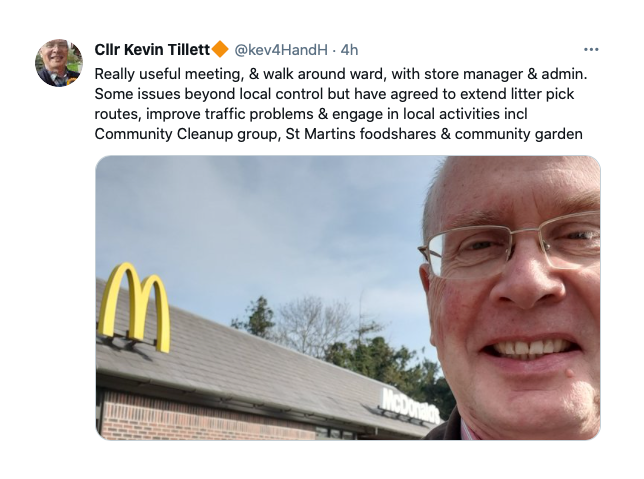Visit the @kev4HandH handle link
The height and width of the screenshot is (479, 644).
pos(281,50)
